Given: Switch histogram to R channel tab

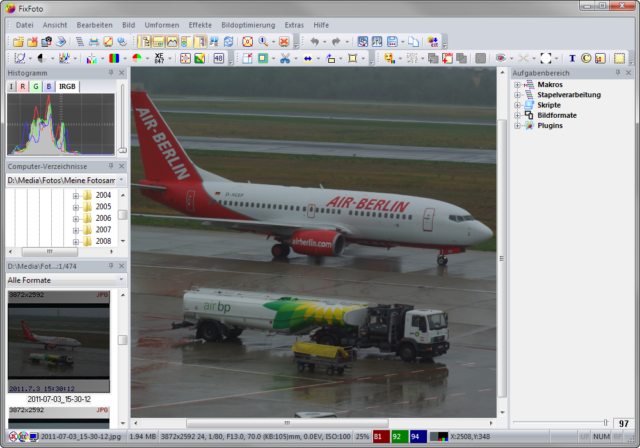Looking at the screenshot, I should pyautogui.click(x=23, y=86).
